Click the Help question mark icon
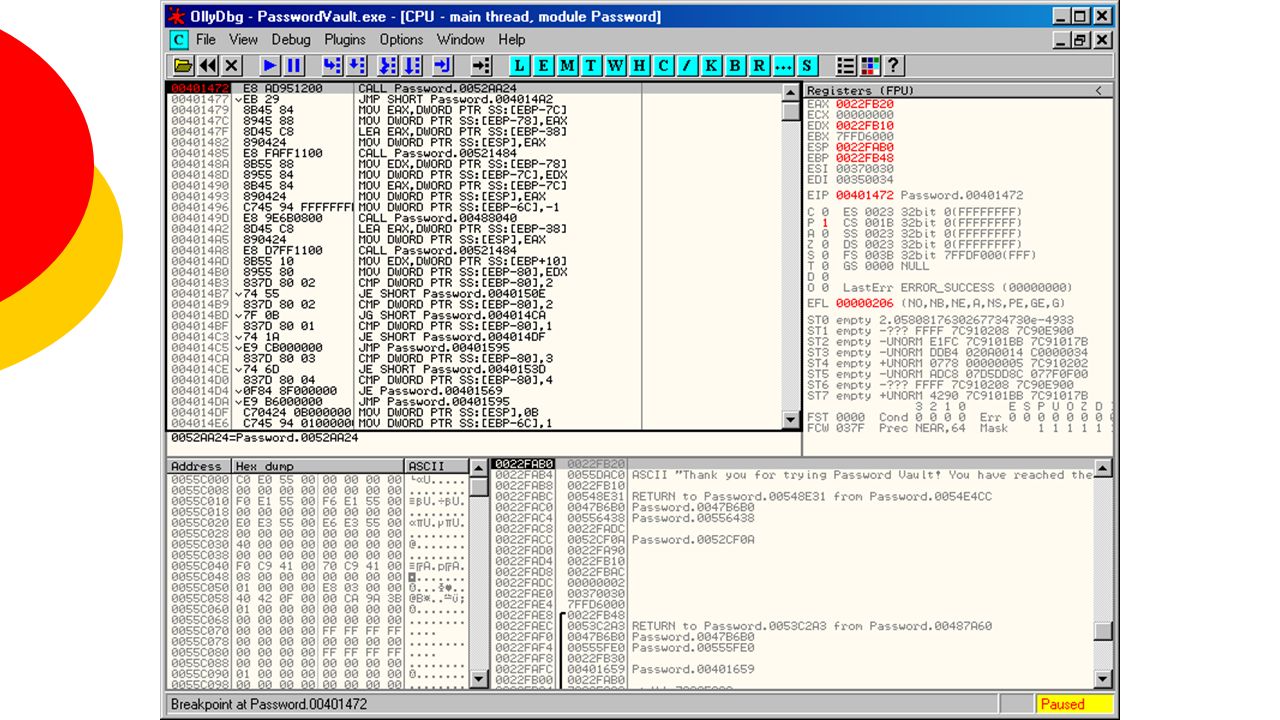 point(894,66)
